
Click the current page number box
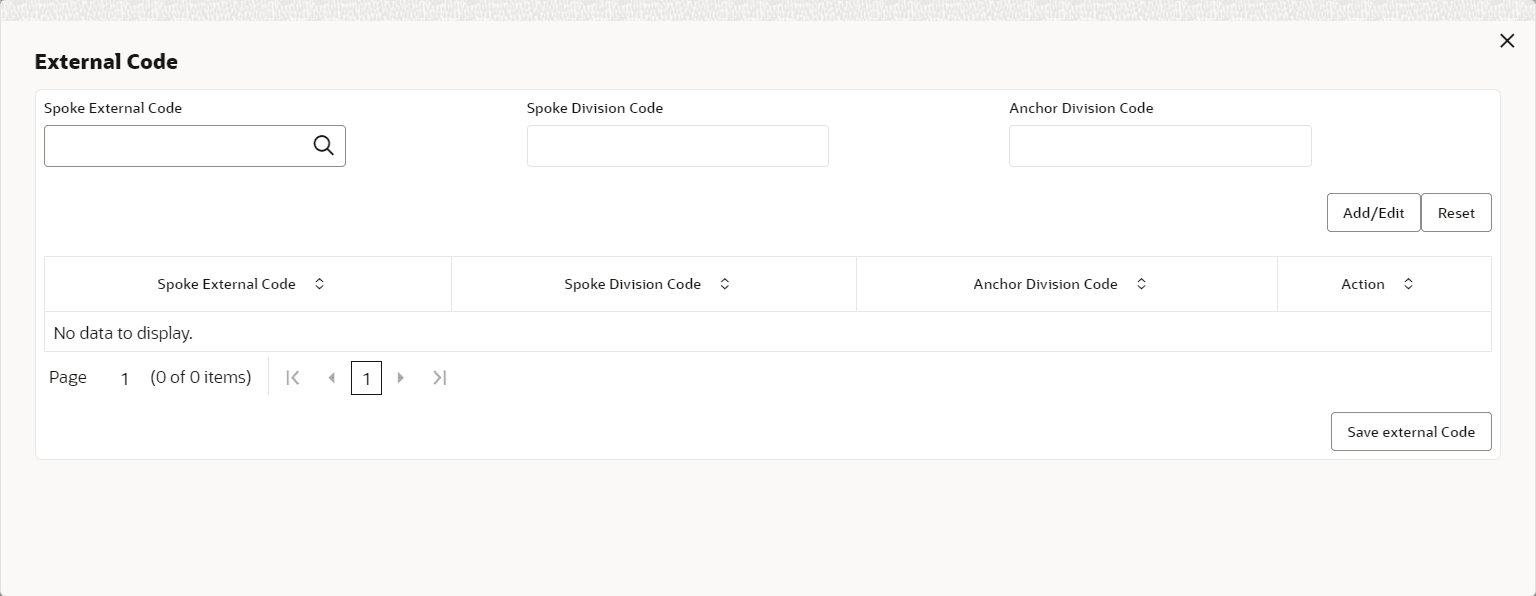point(366,378)
